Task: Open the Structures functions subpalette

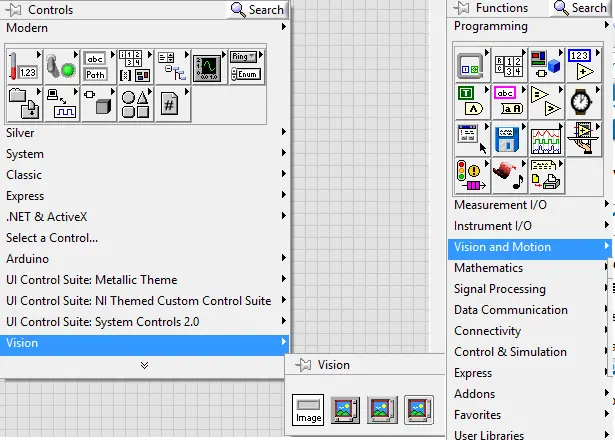Action: 472,65
